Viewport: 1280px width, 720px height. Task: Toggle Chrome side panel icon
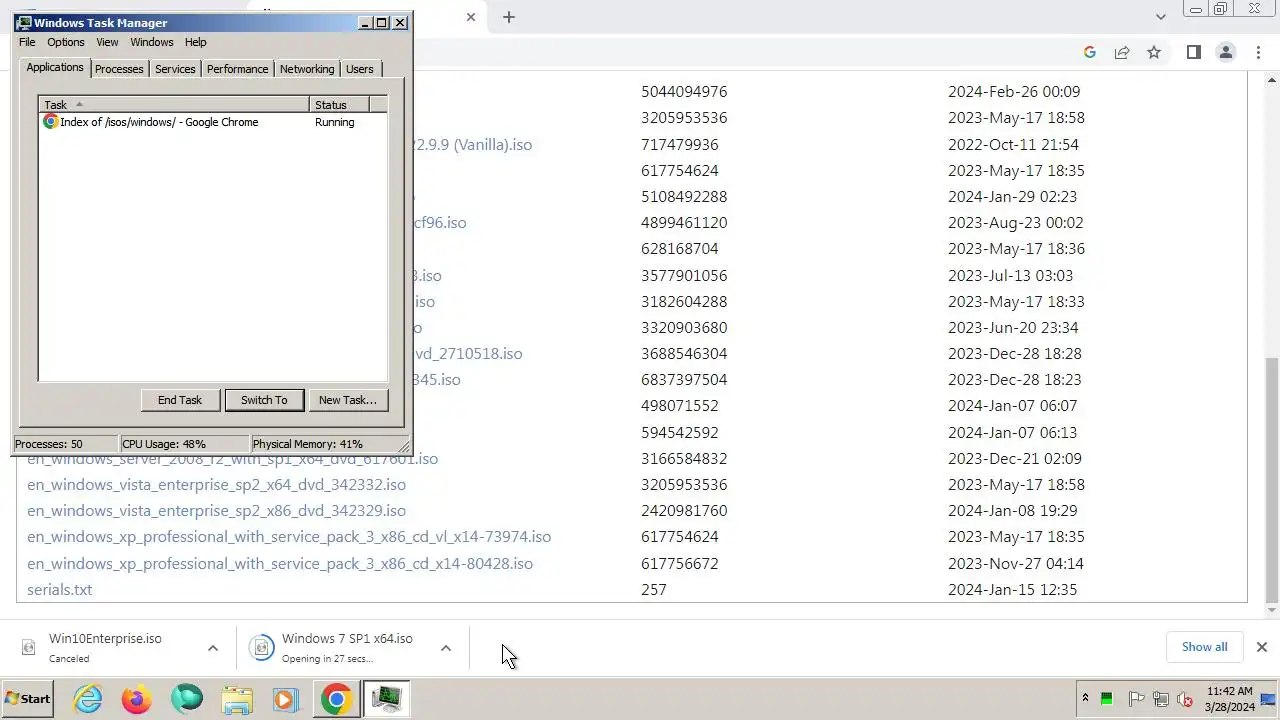point(1193,52)
